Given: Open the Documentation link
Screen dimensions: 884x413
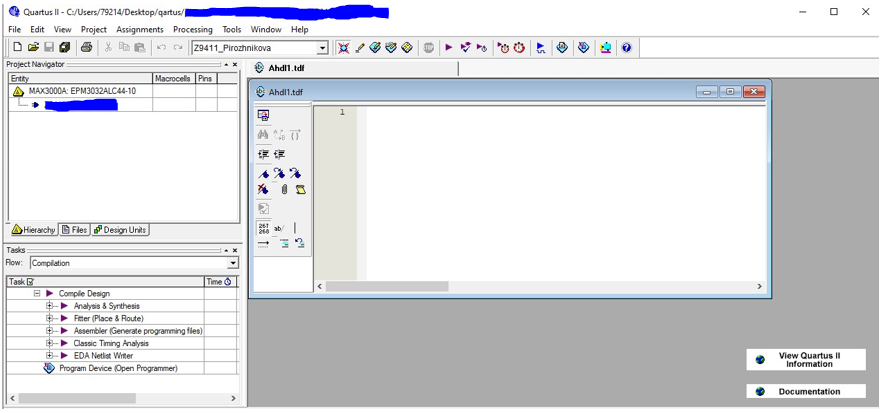Looking at the screenshot, I should 806,392.
